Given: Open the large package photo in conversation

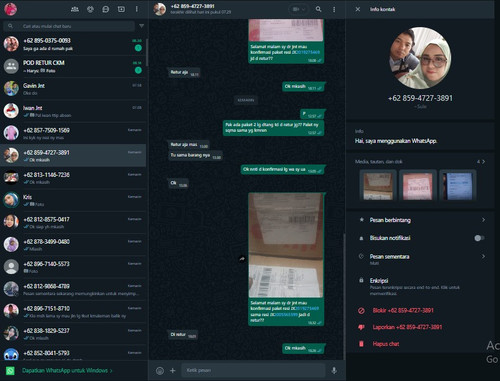Looking at the screenshot, I should click(286, 245).
